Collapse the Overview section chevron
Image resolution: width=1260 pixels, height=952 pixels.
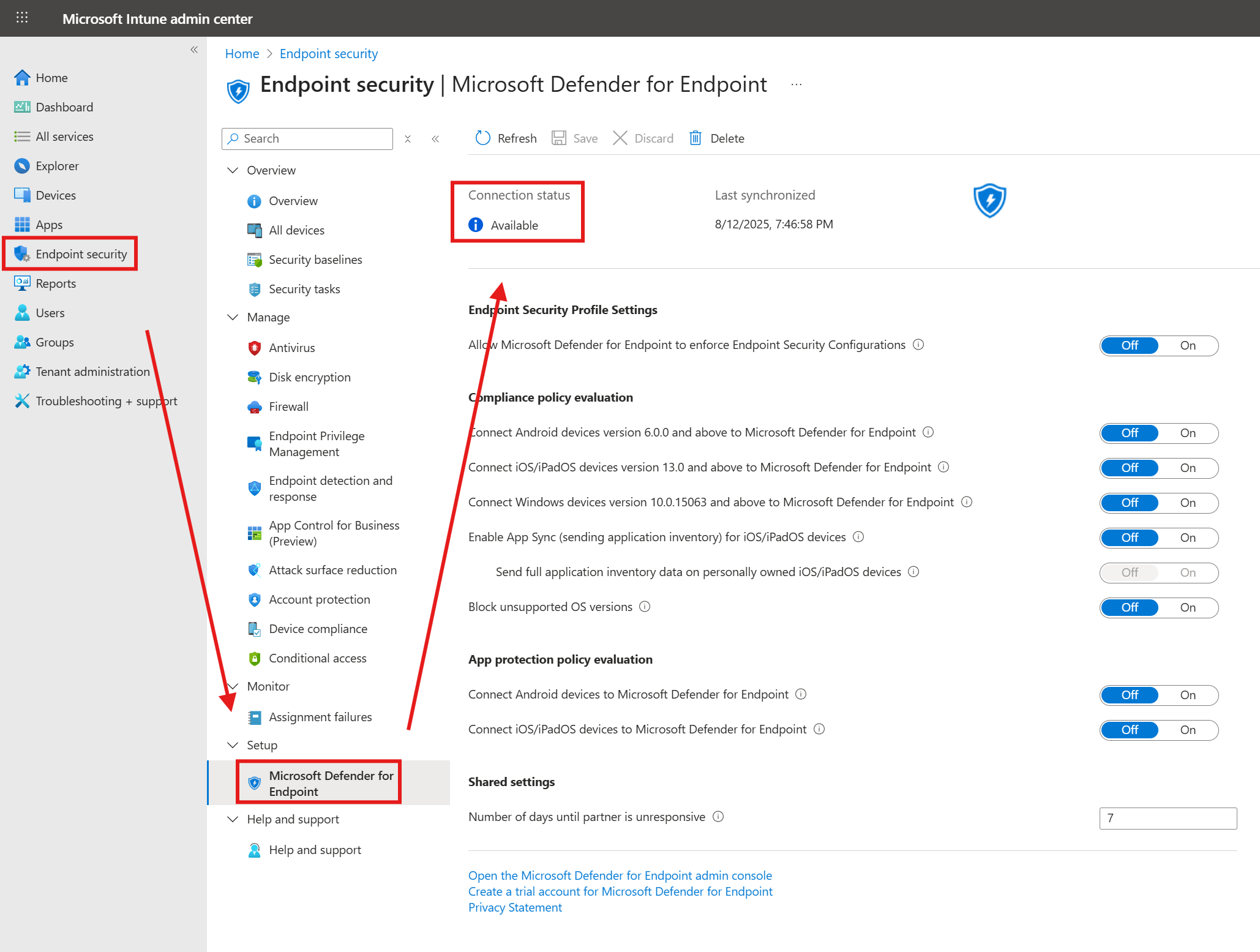(233, 170)
